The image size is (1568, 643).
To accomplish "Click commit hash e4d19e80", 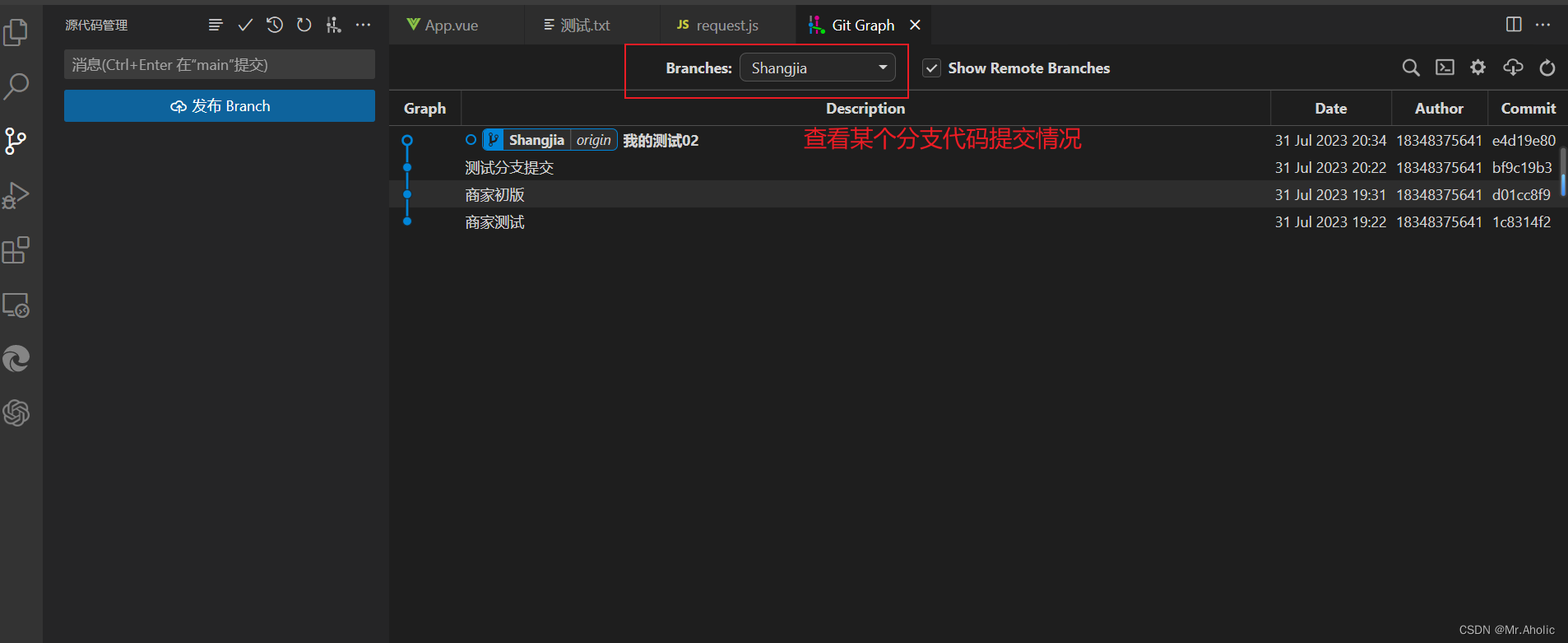I will [x=1524, y=141].
